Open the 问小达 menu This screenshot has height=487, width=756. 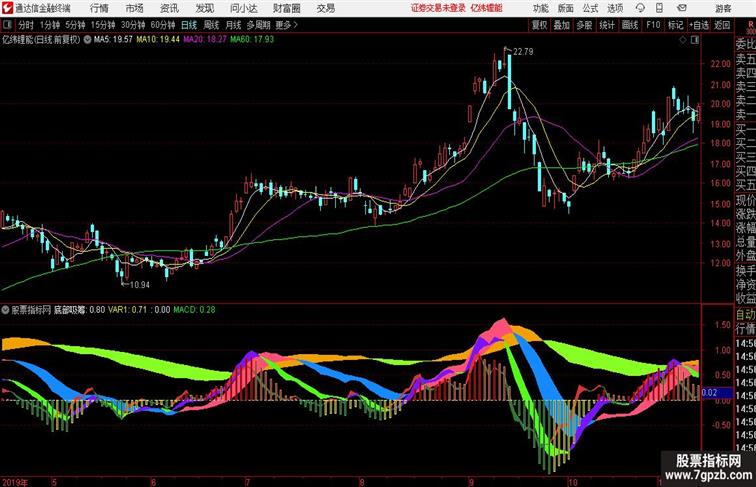[243, 8]
